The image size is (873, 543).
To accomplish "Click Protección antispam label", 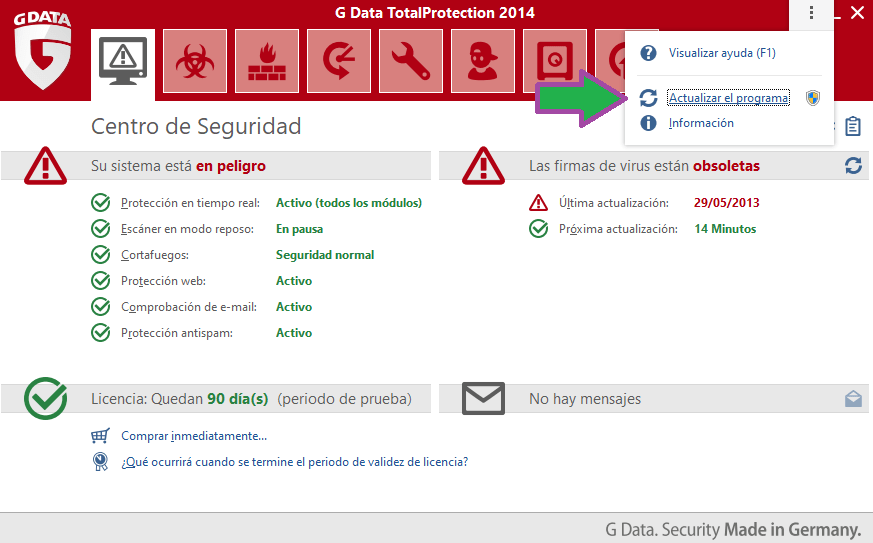I will (x=176, y=333).
